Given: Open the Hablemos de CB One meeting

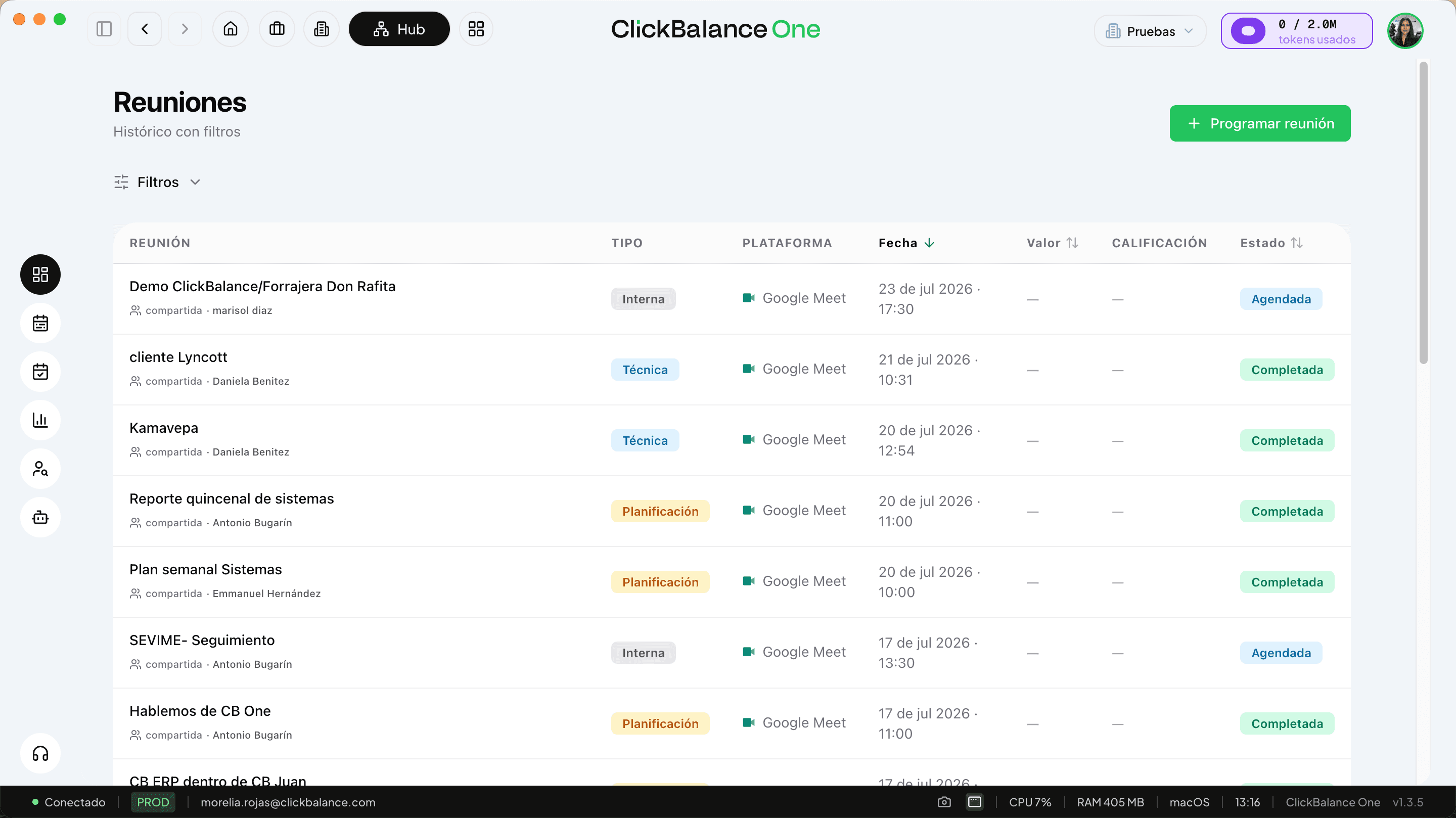Looking at the screenshot, I should 200,711.
